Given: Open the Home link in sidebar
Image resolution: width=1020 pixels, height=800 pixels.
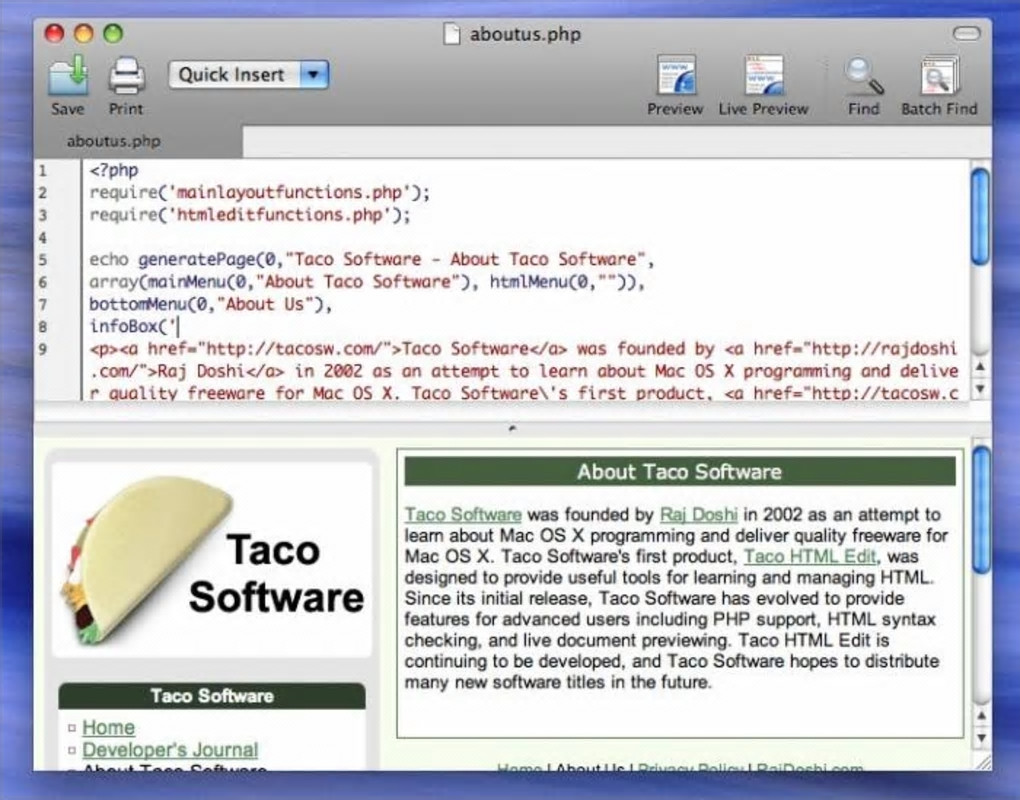Looking at the screenshot, I should coord(109,727).
